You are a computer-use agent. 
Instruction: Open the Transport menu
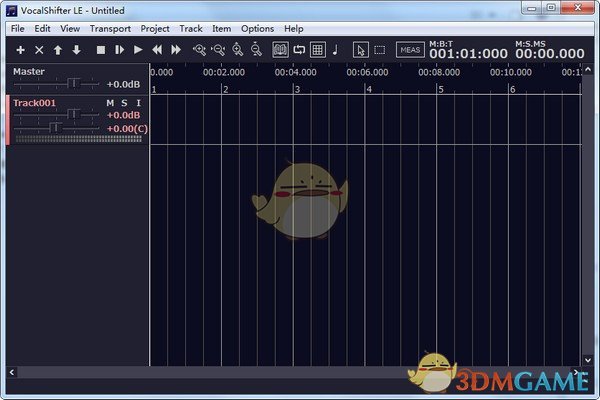[x=110, y=29]
